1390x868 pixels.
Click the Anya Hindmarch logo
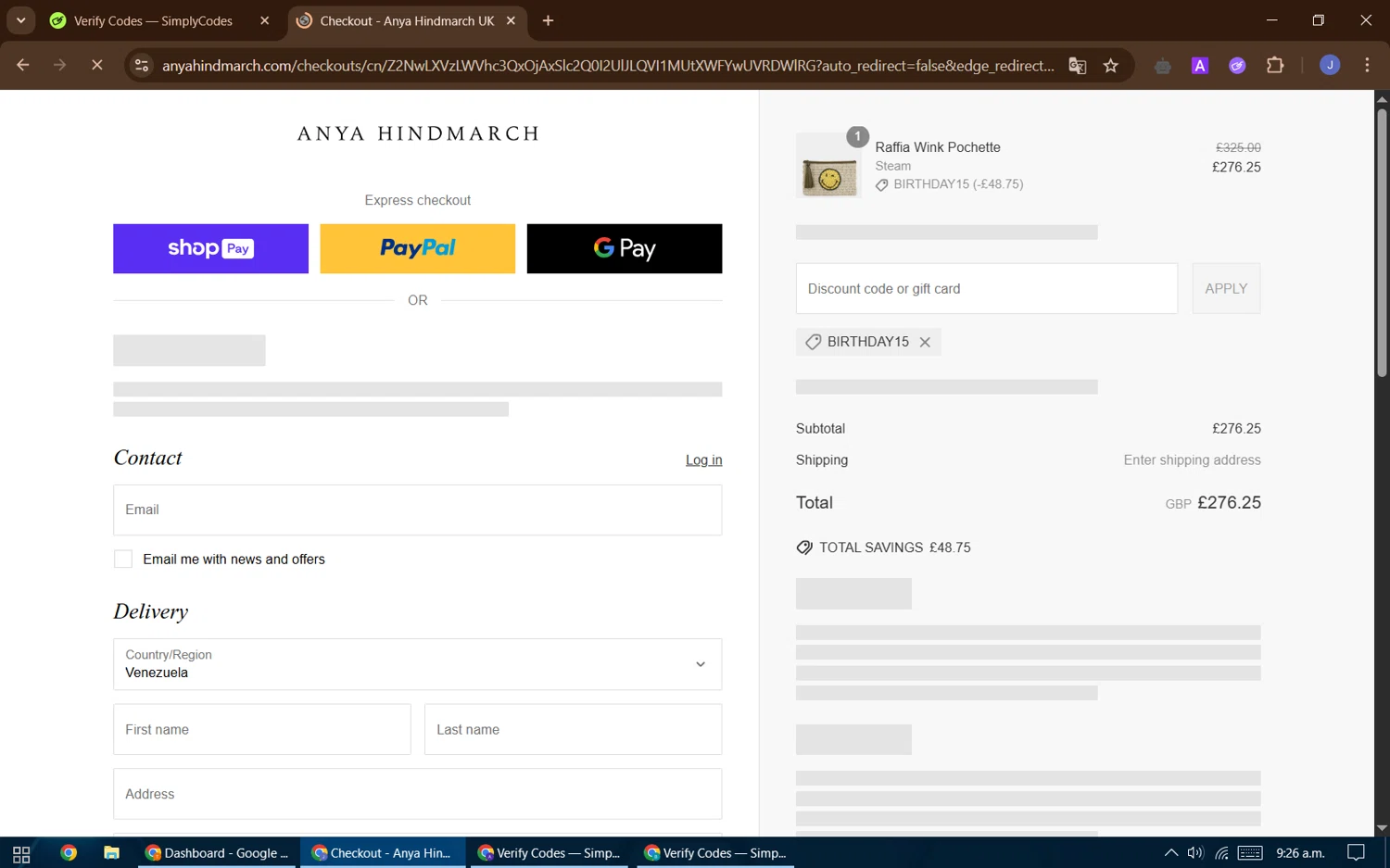tap(417, 133)
